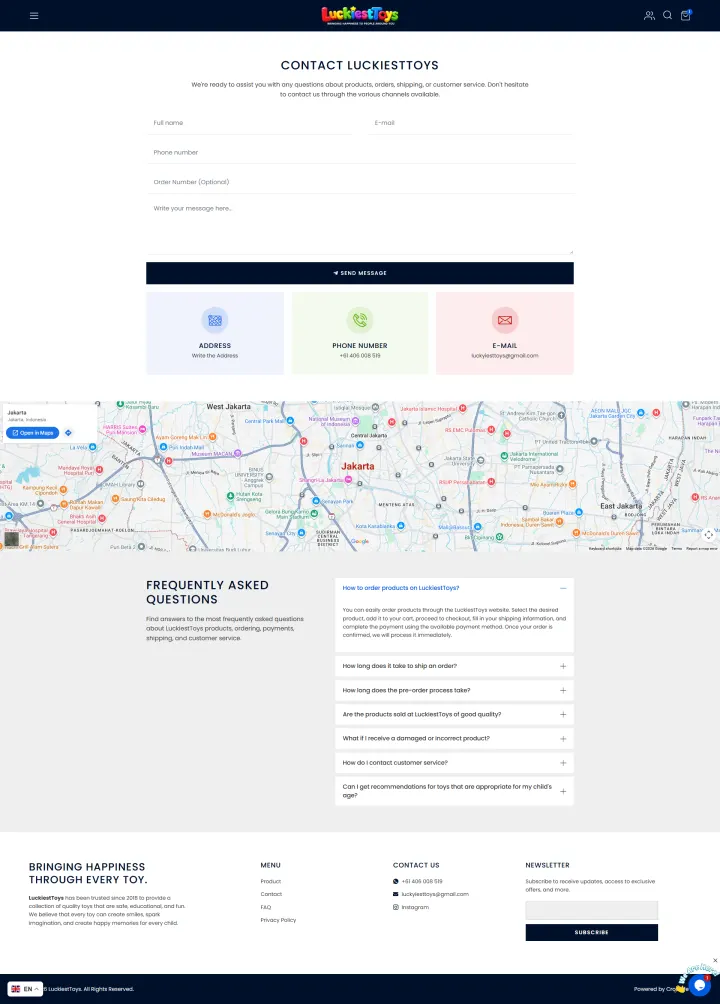Open the hamburger menu icon
Viewport: 720px width, 1004px height.
[x=34, y=15]
